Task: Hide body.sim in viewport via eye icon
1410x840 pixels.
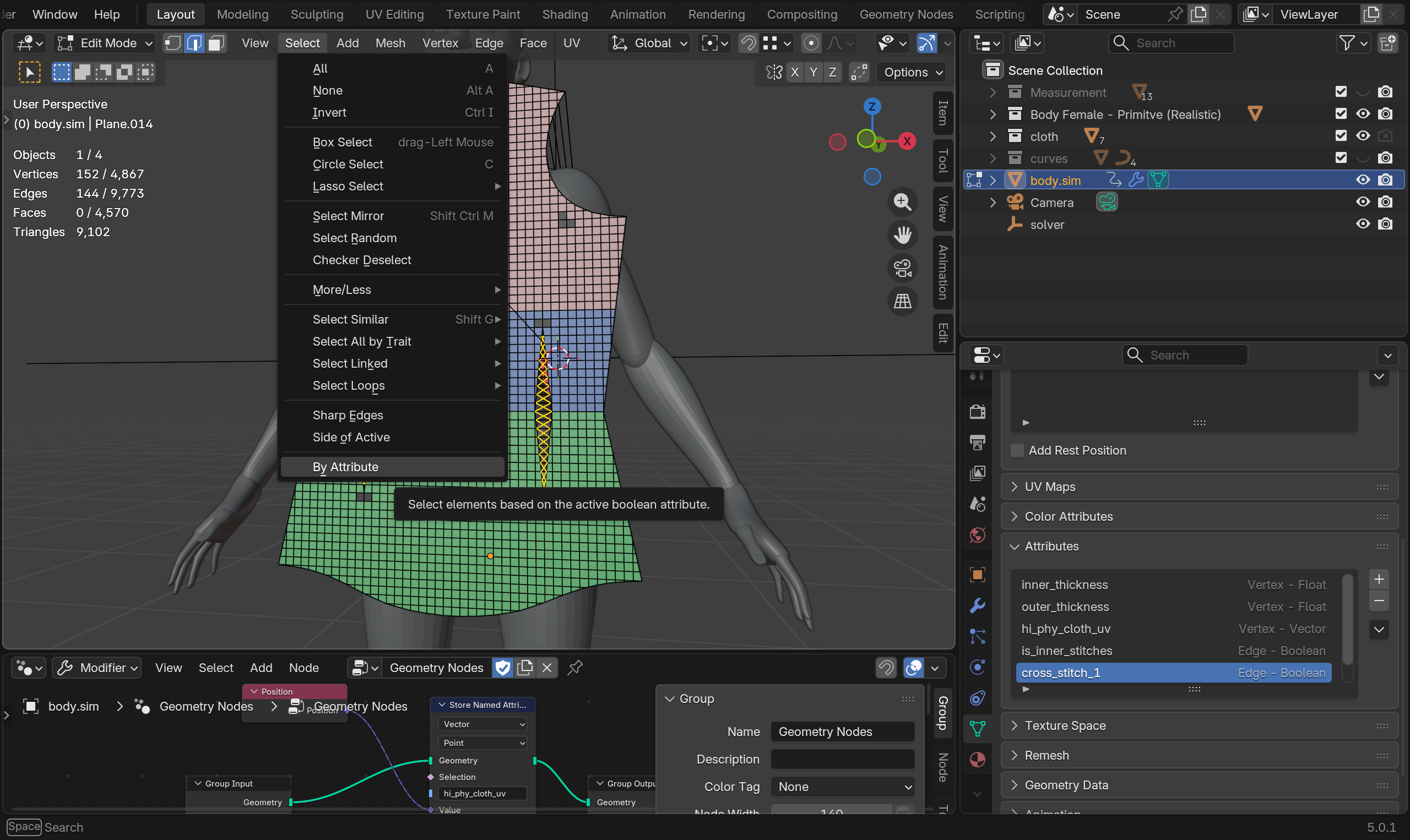Action: click(1363, 180)
